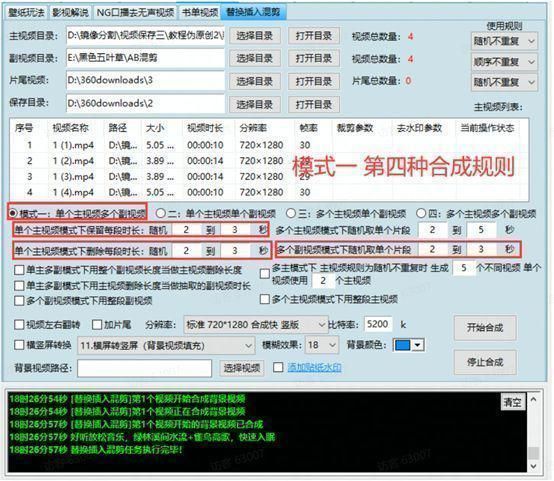Screen dimensions: 554x481
Task: Start synthesis with 开始合成 button
Action: pyautogui.click(x=485, y=328)
